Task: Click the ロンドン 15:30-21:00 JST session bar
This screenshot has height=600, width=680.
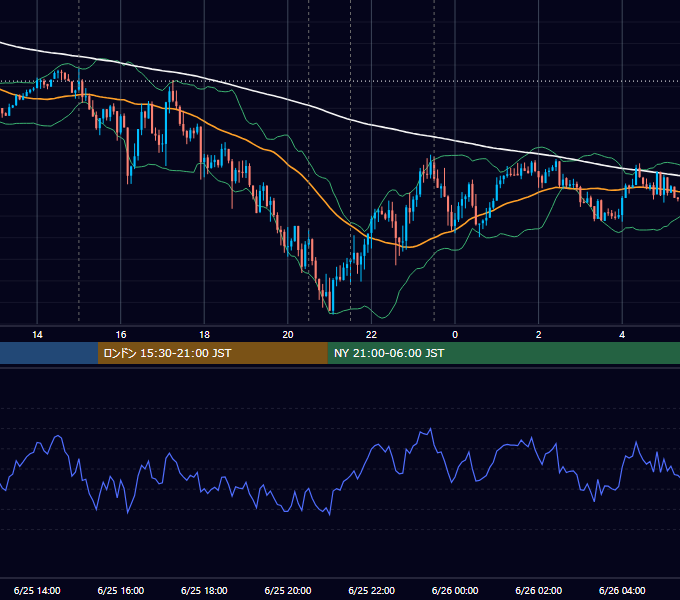Action: tap(212, 353)
